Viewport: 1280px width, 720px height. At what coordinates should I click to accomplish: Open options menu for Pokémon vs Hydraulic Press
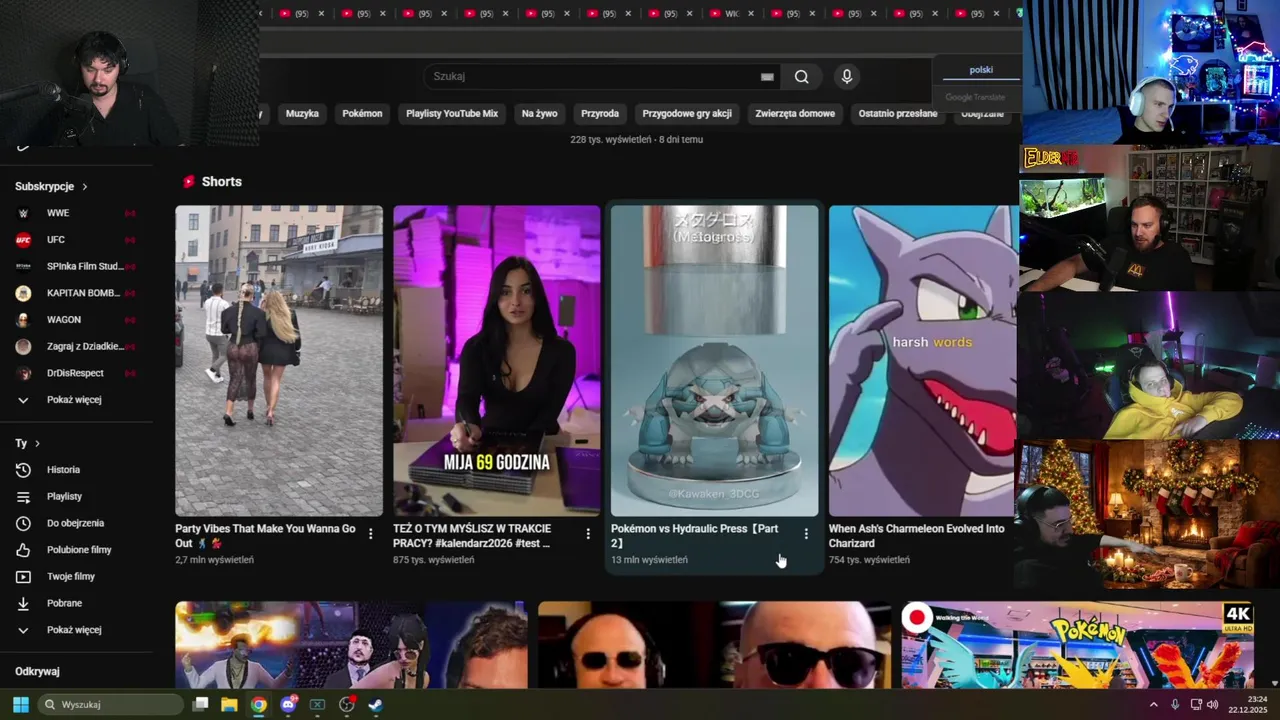[806, 534]
